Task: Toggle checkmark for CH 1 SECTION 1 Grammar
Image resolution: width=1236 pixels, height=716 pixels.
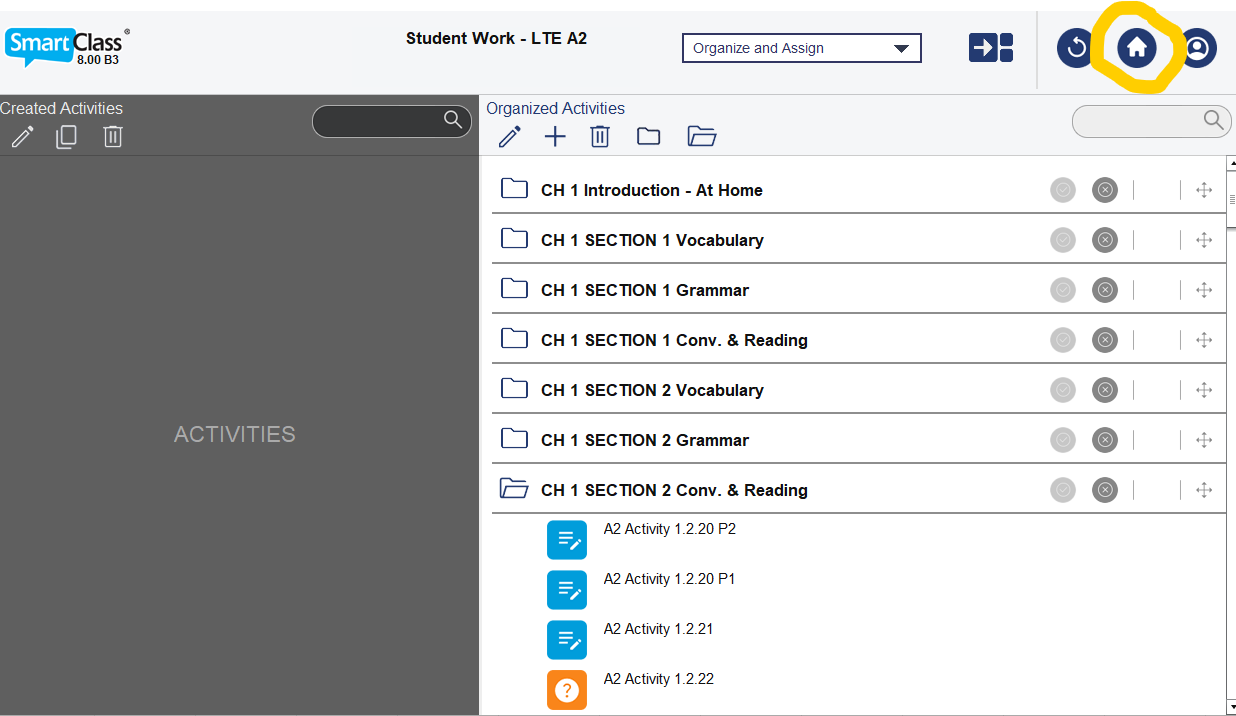Action: click(1063, 290)
